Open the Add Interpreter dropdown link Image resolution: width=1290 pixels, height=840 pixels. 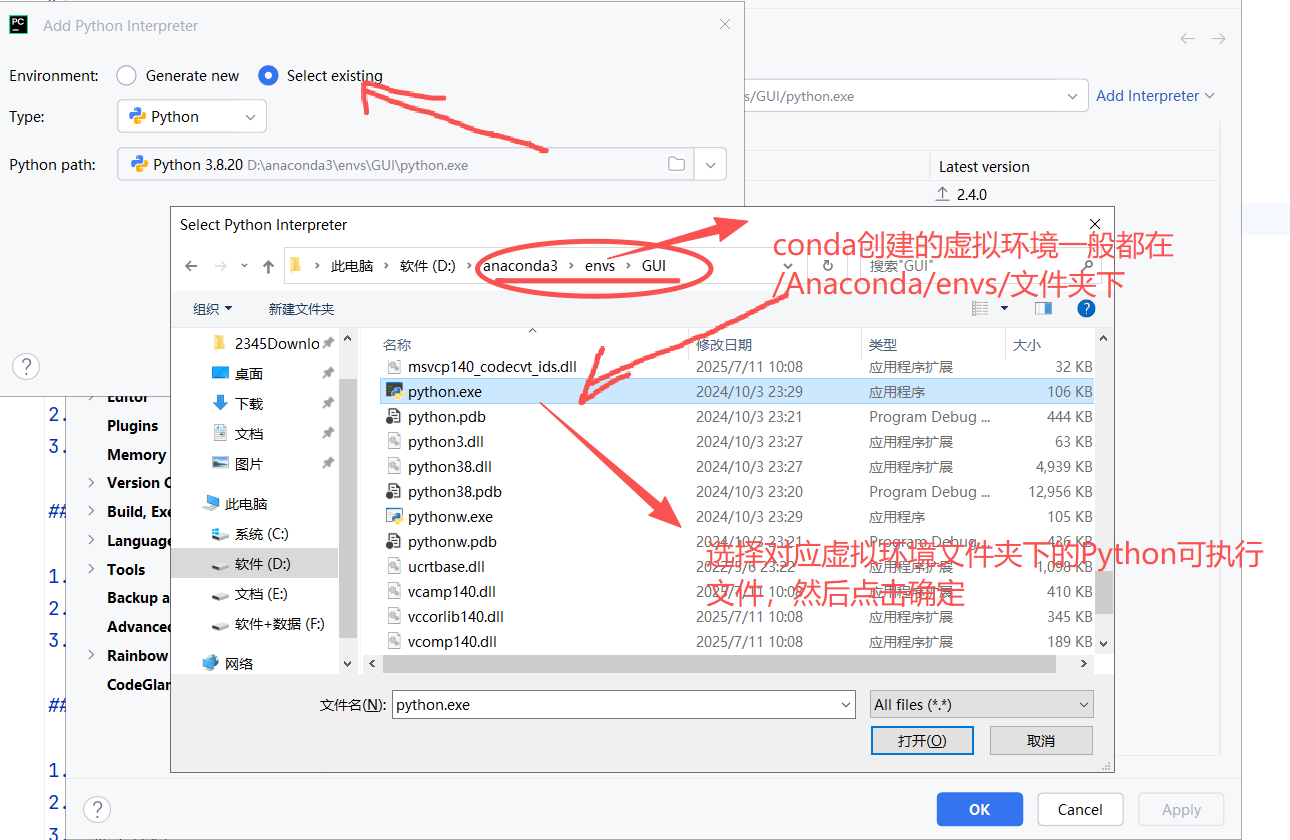1155,95
